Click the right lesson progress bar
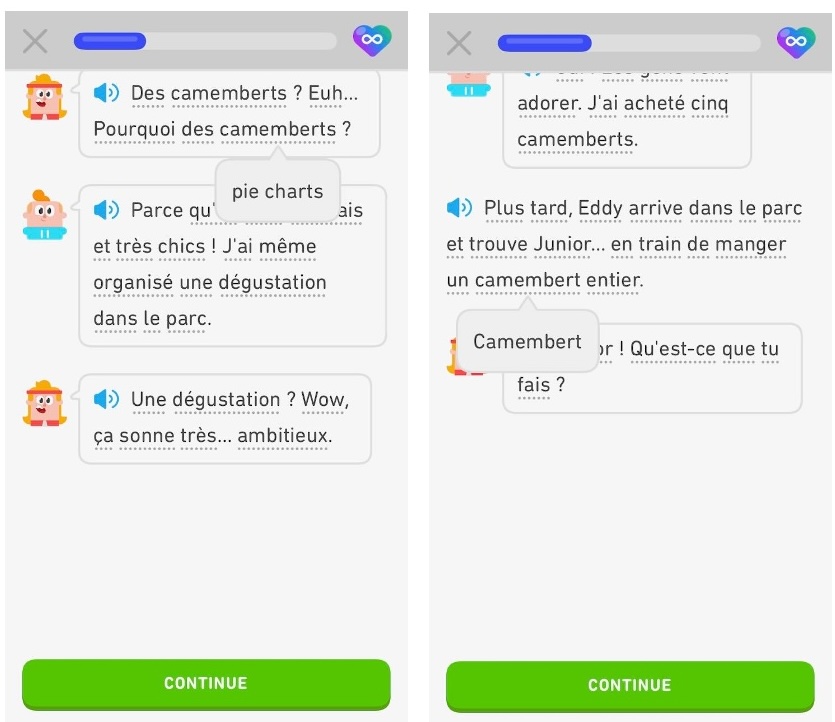The width and height of the screenshot is (835, 722). point(629,41)
